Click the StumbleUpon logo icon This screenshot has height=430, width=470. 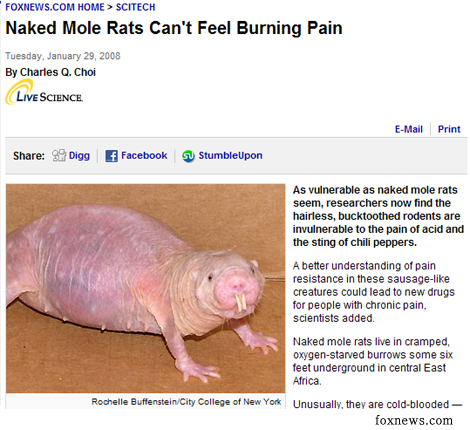(x=188, y=156)
